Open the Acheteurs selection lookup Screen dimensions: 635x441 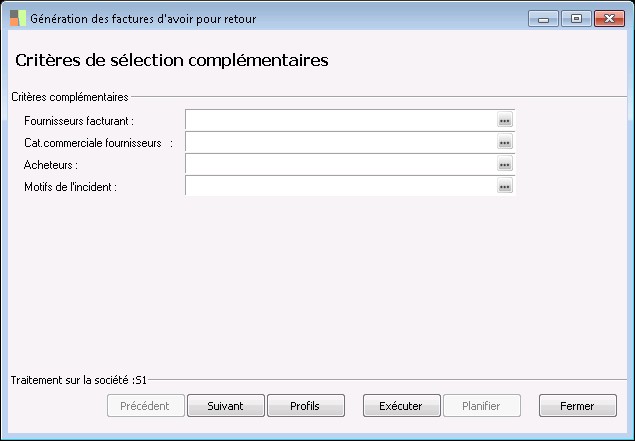(505, 165)
